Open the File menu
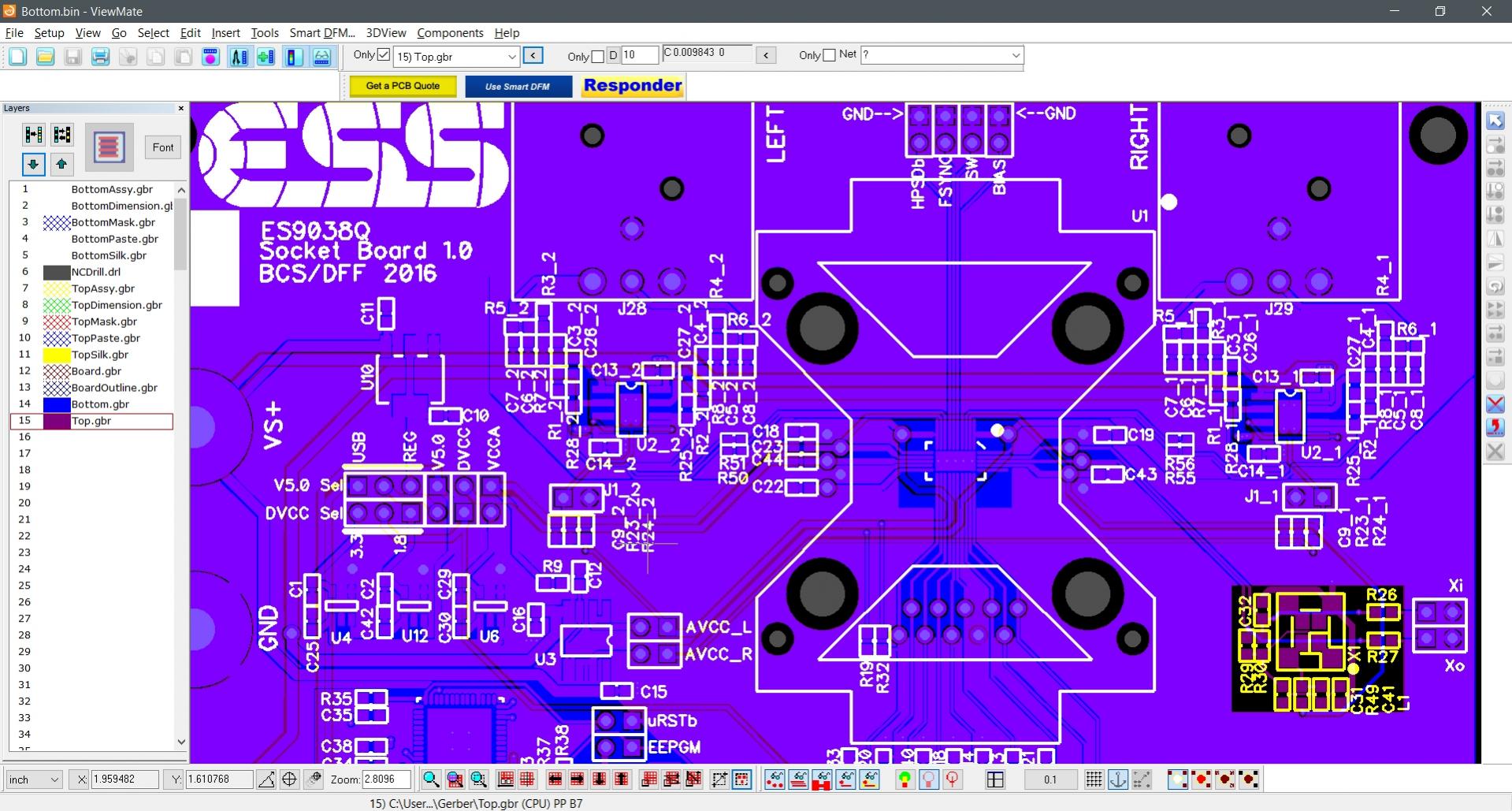This screenshot has width=1512, height=811. (x=14, y=33)
